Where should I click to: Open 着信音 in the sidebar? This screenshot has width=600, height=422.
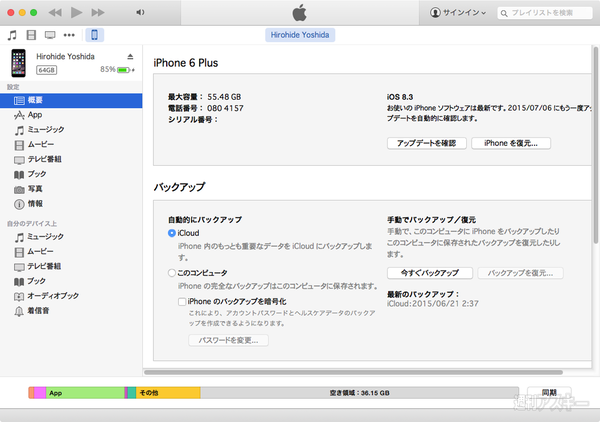click(71, 311)
